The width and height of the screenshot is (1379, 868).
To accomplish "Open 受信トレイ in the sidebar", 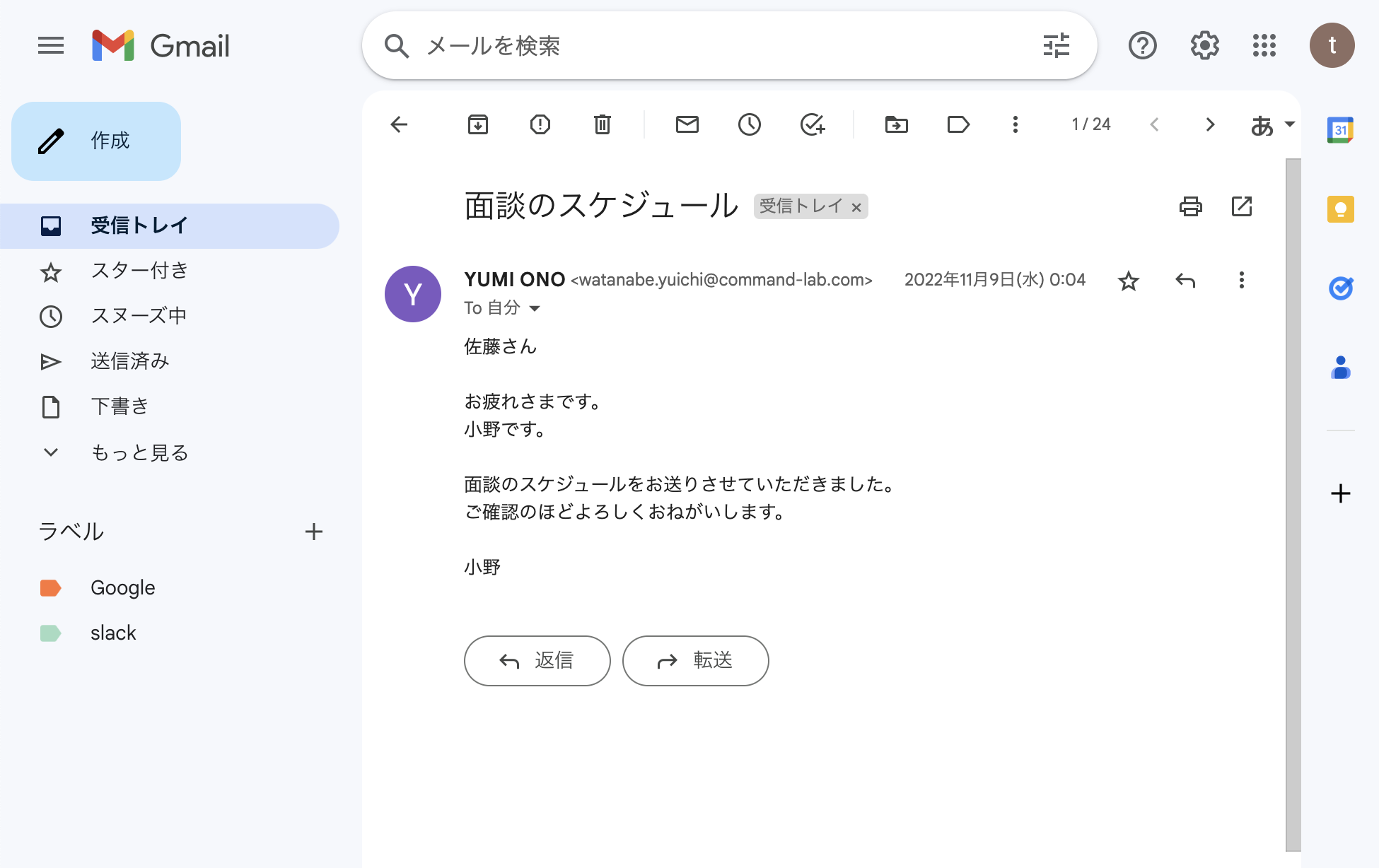I will (x=170, y=226).
